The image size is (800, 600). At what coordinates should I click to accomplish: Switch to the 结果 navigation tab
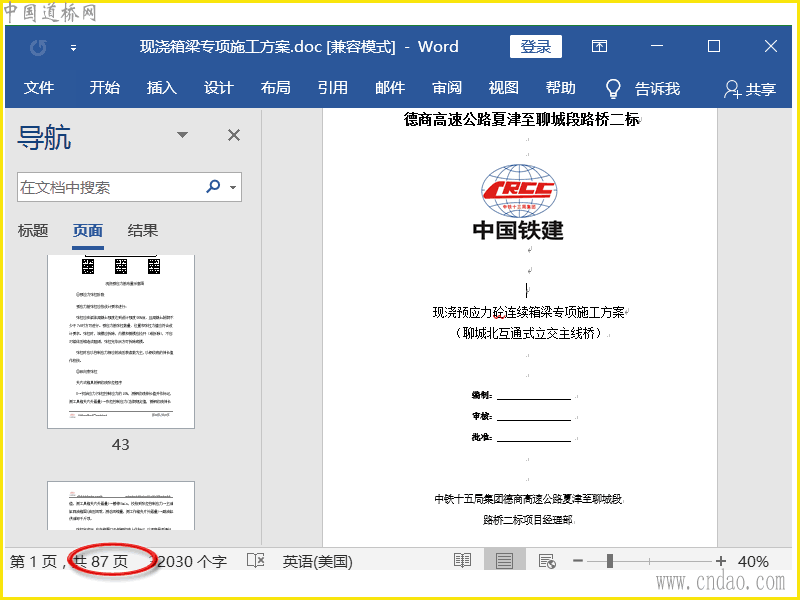(143, 231)
